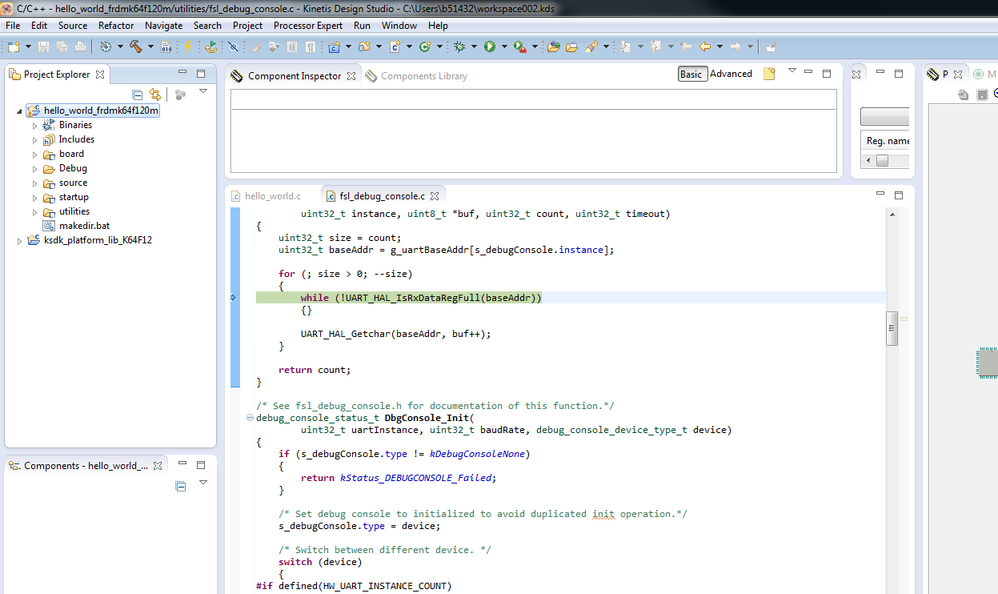
Task: Click the yellow note icon in Component Inspector
Action: (770, 73)
